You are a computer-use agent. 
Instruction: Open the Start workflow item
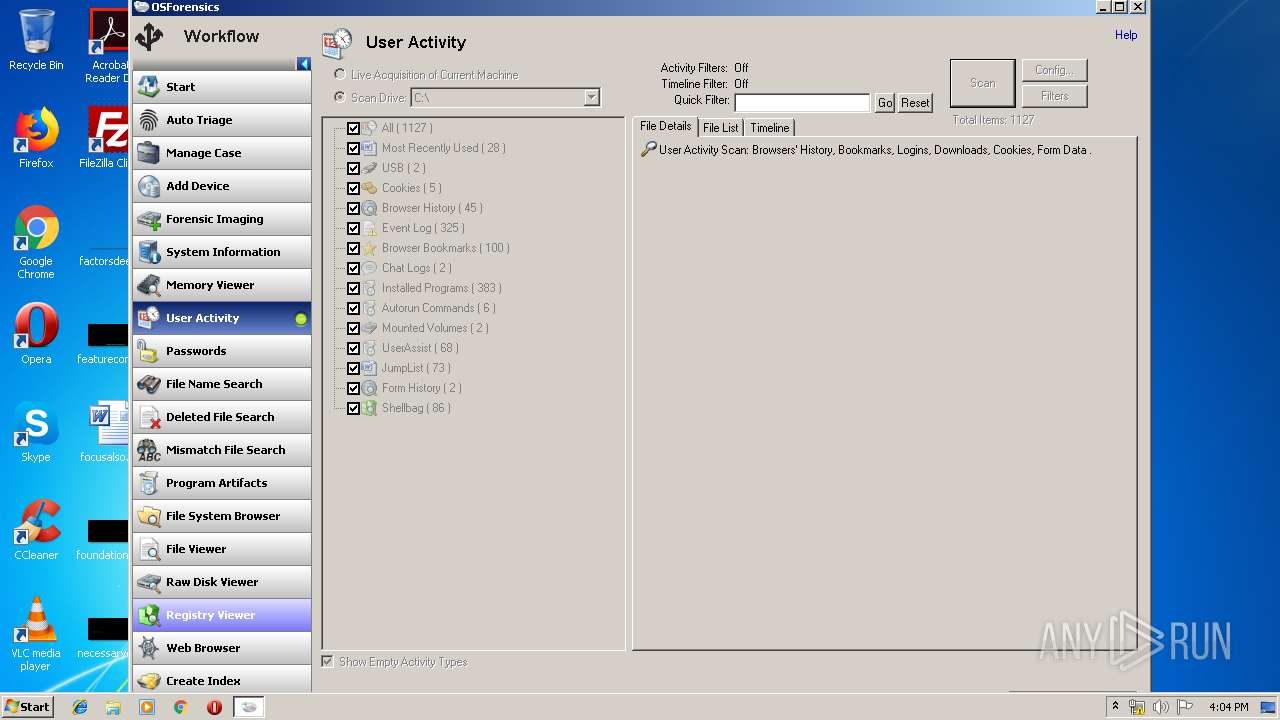pos(222,87)
